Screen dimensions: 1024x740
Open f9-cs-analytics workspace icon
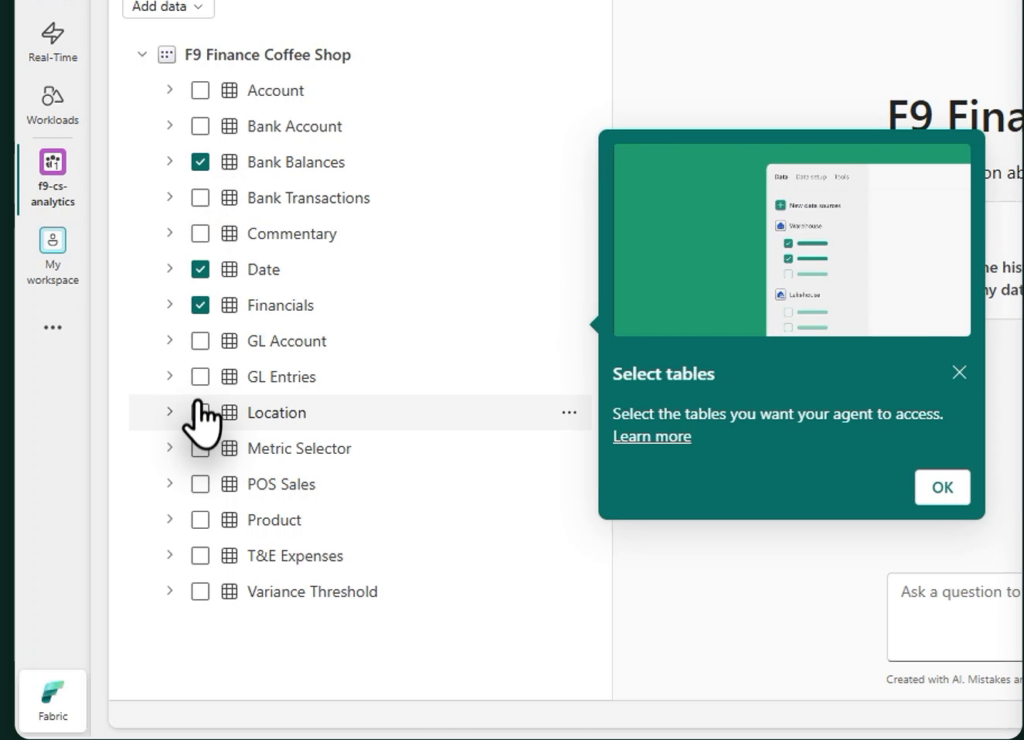53,162
